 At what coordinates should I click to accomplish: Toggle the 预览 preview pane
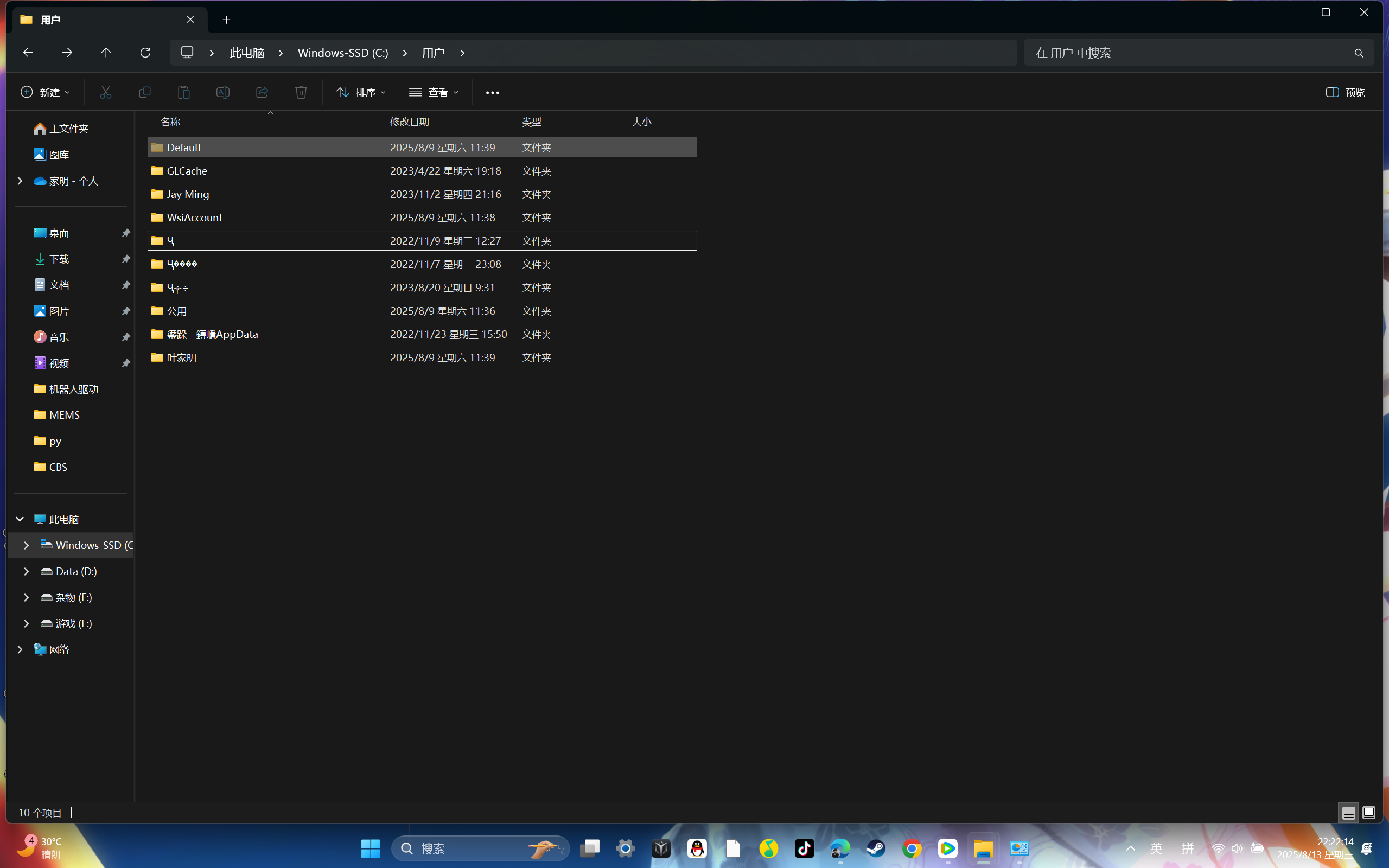point(1345,92)
